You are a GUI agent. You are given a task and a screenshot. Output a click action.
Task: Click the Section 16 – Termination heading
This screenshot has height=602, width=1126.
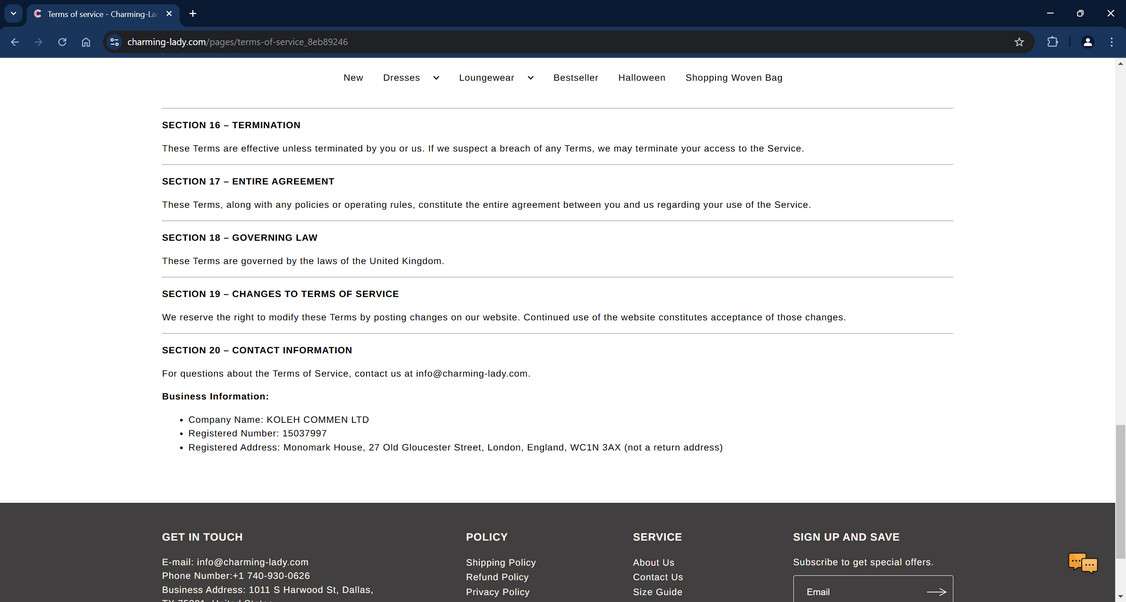pos(231,125)
